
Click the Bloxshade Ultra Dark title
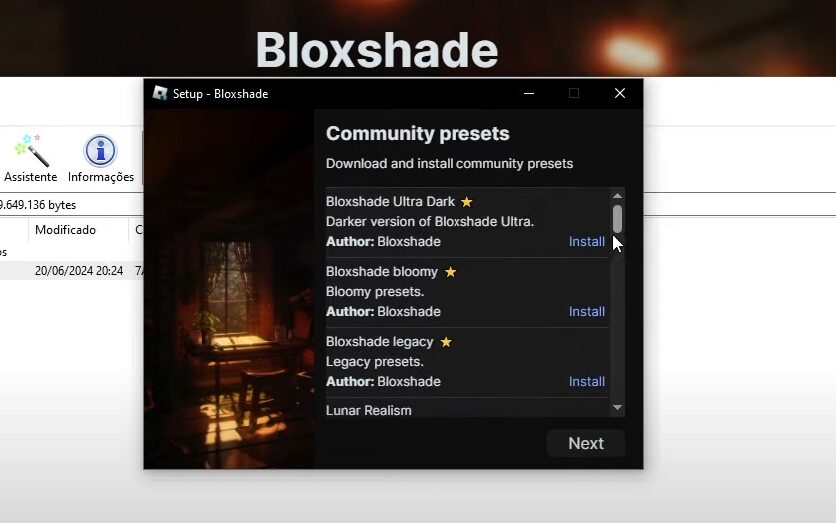click(390, 202)
